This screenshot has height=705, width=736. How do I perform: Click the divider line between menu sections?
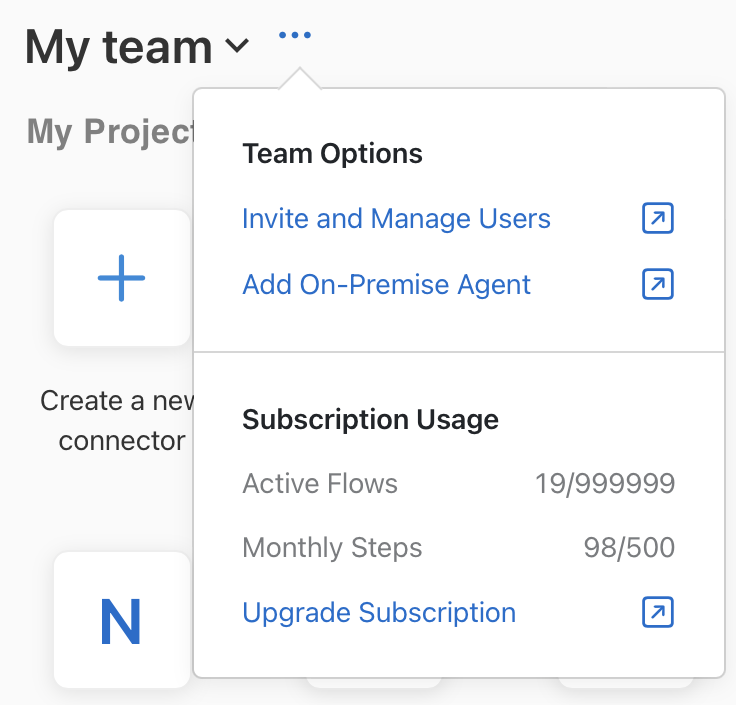[458, 352]
